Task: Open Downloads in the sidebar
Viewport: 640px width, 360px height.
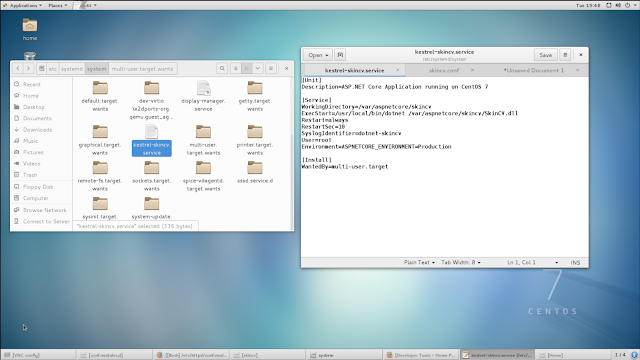Action: (x=41, y=130)
